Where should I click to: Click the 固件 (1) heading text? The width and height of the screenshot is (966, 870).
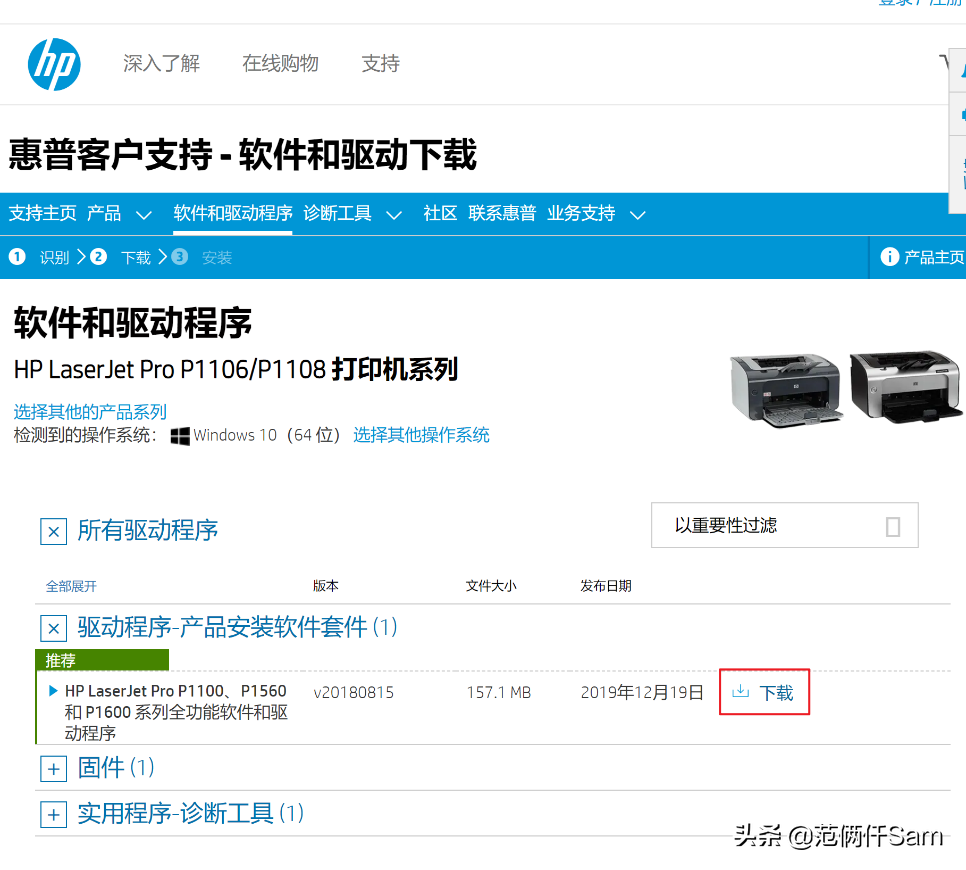(x=116, y=767)
